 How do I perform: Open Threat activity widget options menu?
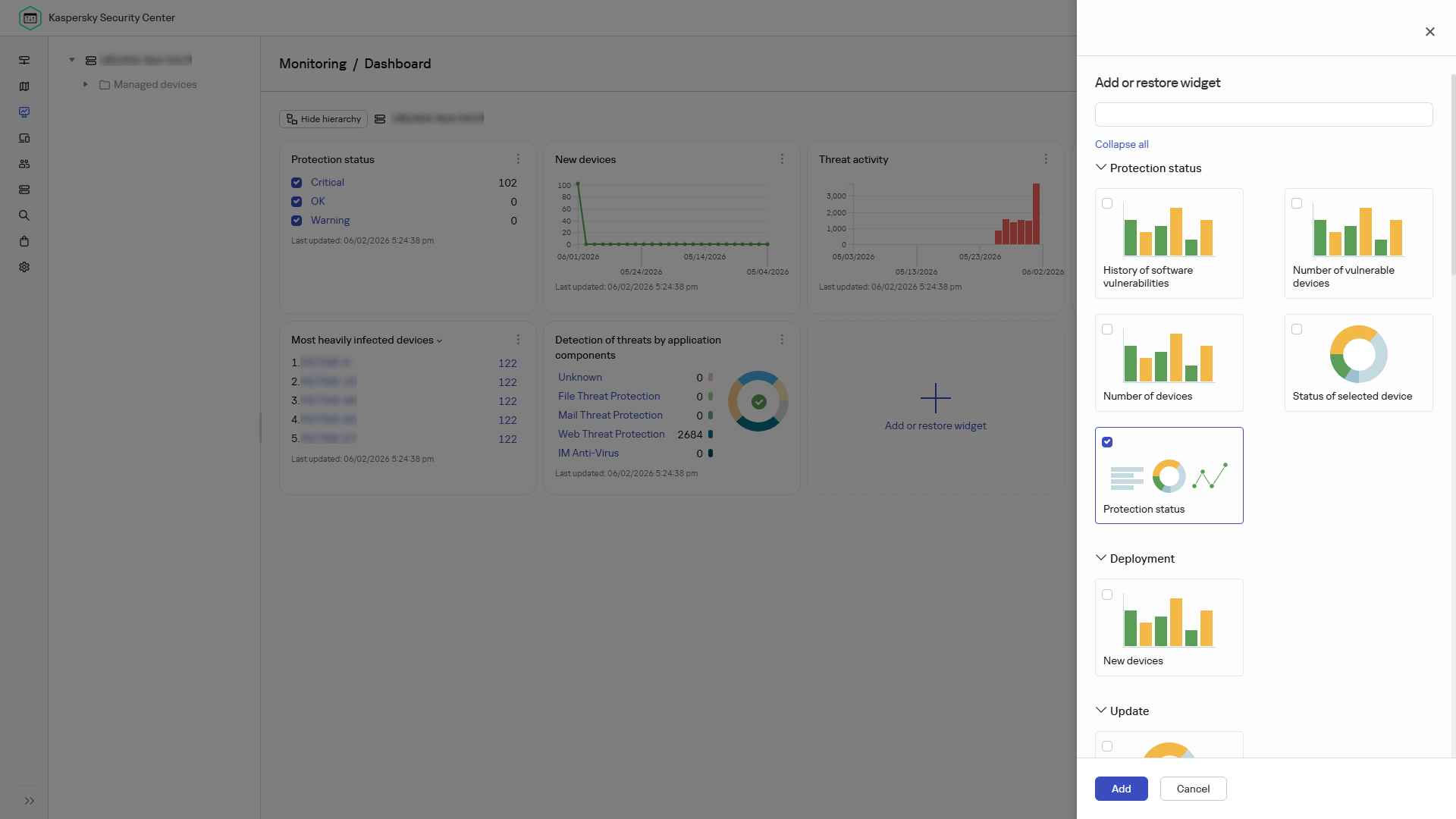pyautogui.click(x=1046, y=159)
